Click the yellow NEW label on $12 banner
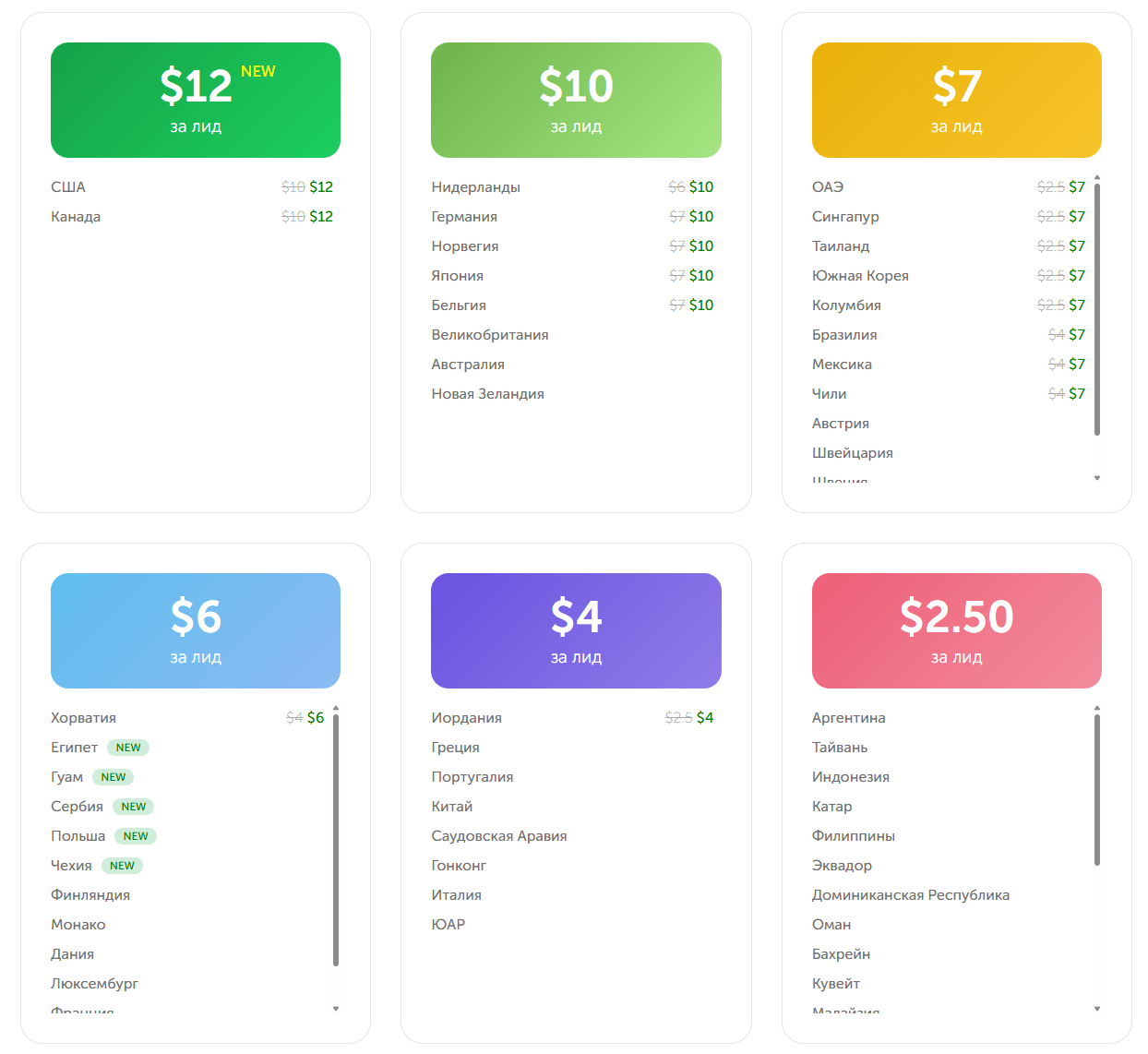Viewport: 1148px width, 1054px height. coord(257,72)
